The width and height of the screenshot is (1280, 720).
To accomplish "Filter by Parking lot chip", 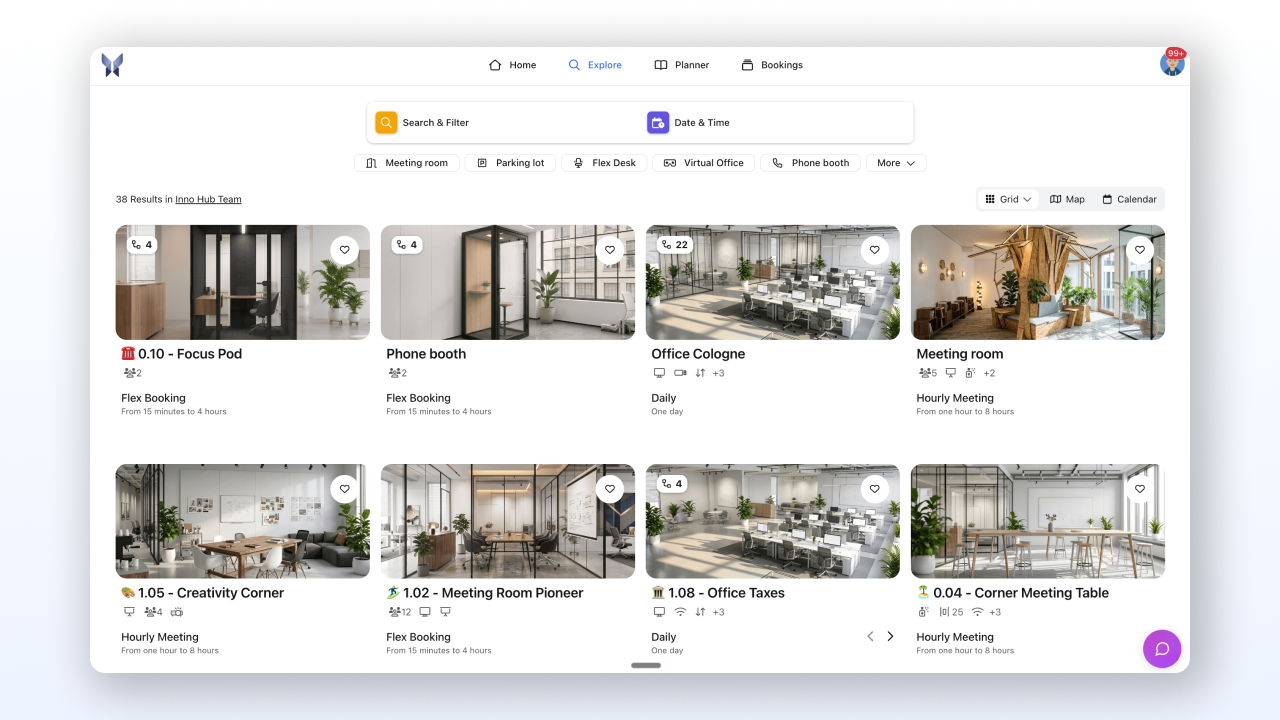I will (x=510, y=163).
